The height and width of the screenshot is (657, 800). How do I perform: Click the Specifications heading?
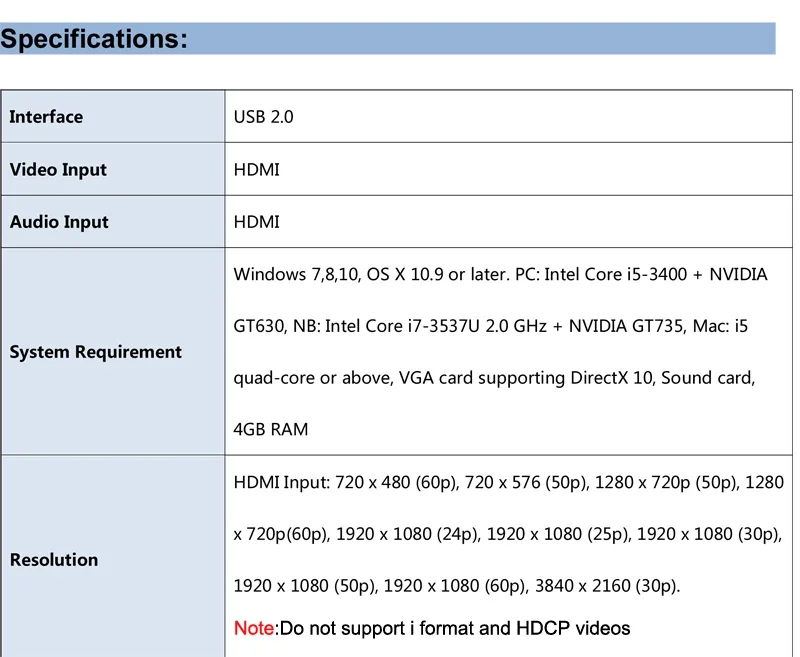coord(93,39)
